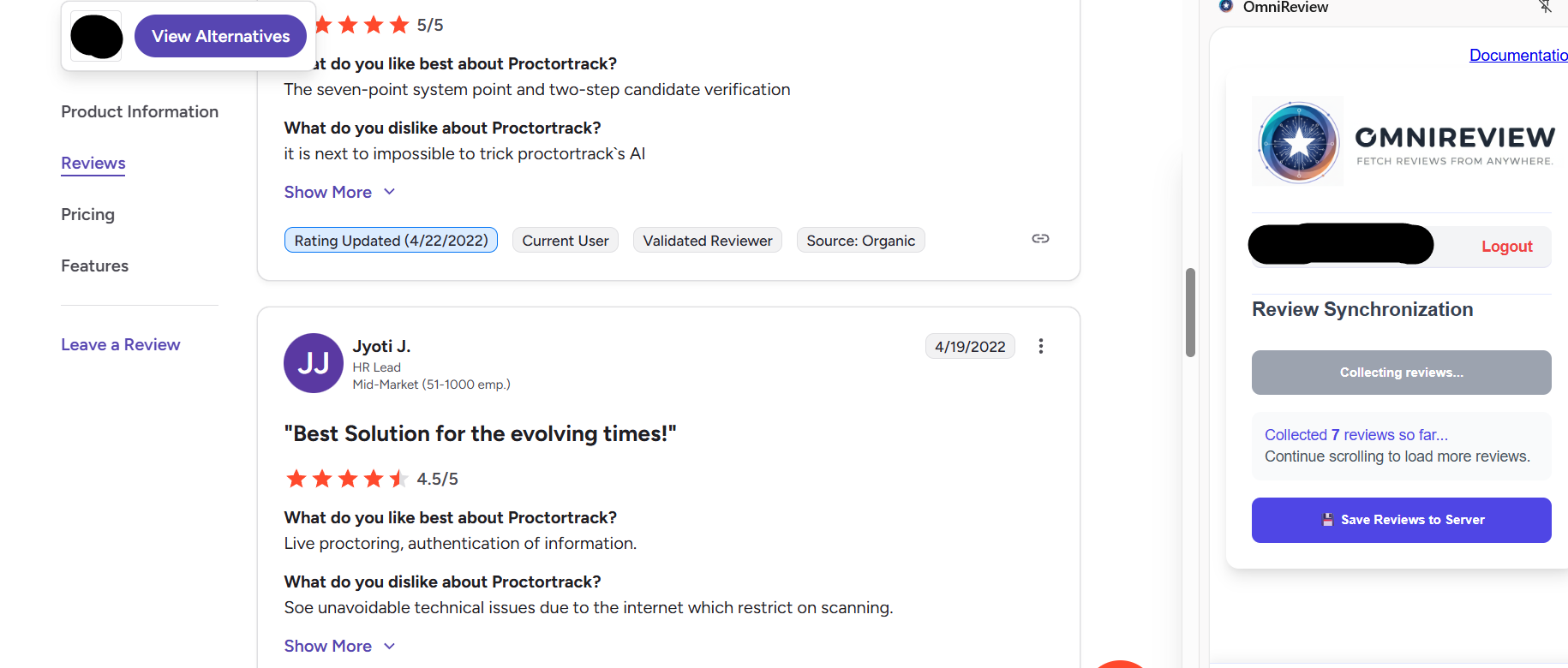The image size is (1568, 668).
Task: Click the 4.5 star rating stars
Action: tap(347, 479)
